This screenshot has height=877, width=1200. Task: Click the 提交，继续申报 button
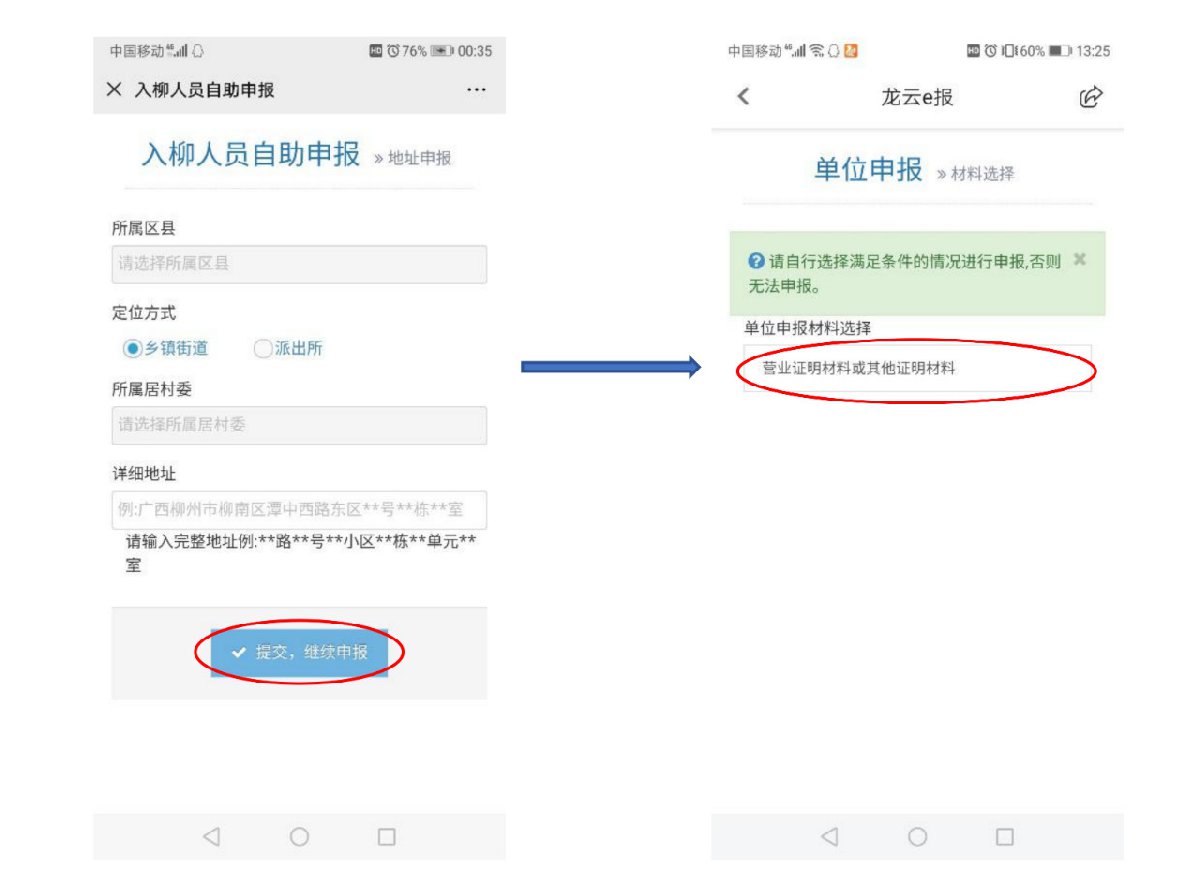pyautogui.click(x=299, y=652)
